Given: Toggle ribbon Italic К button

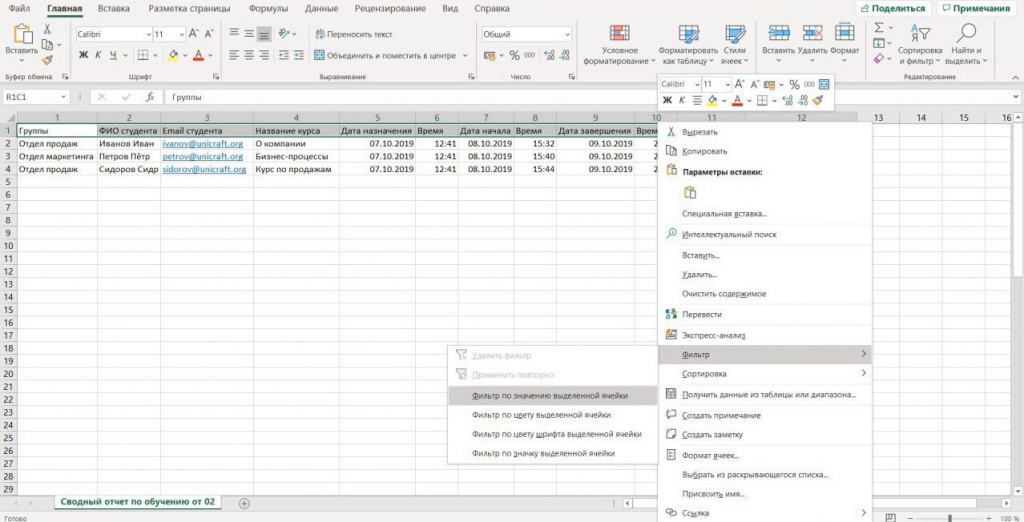Looking at the screenshot, I should coord(98,55).
